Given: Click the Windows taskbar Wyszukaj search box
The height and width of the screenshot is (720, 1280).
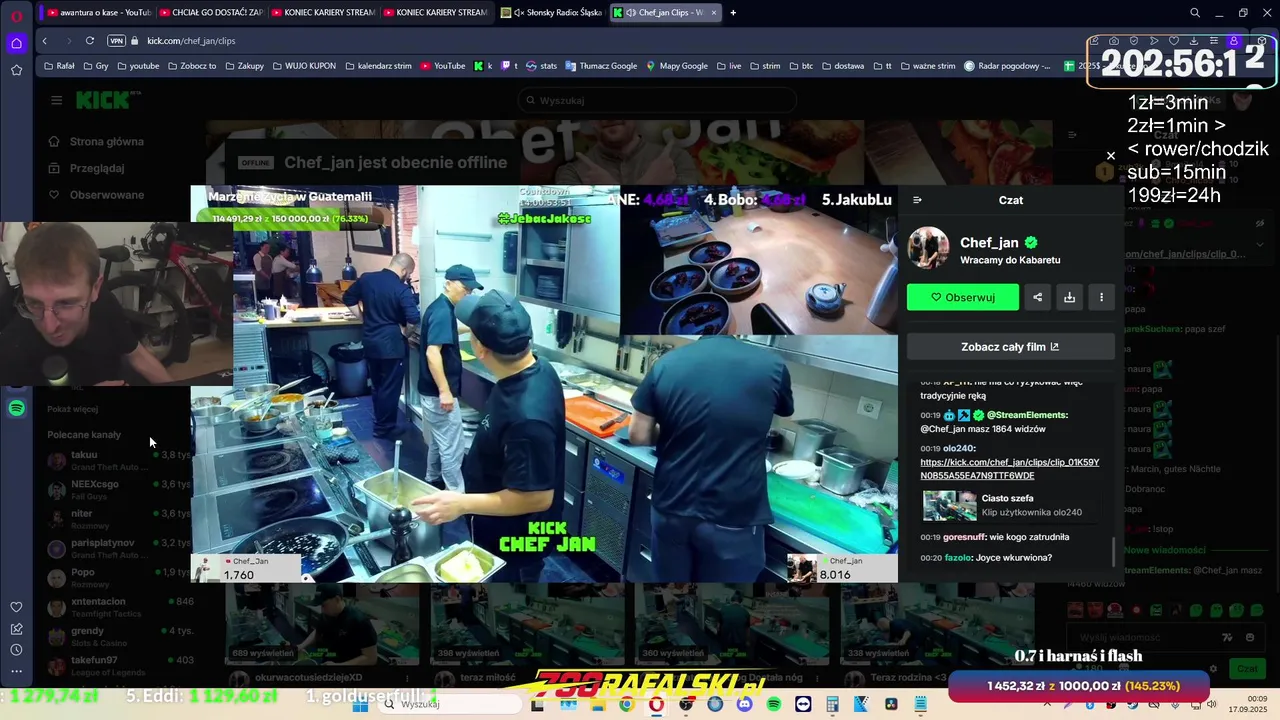Looking at the screenshot, I should 449,704.
